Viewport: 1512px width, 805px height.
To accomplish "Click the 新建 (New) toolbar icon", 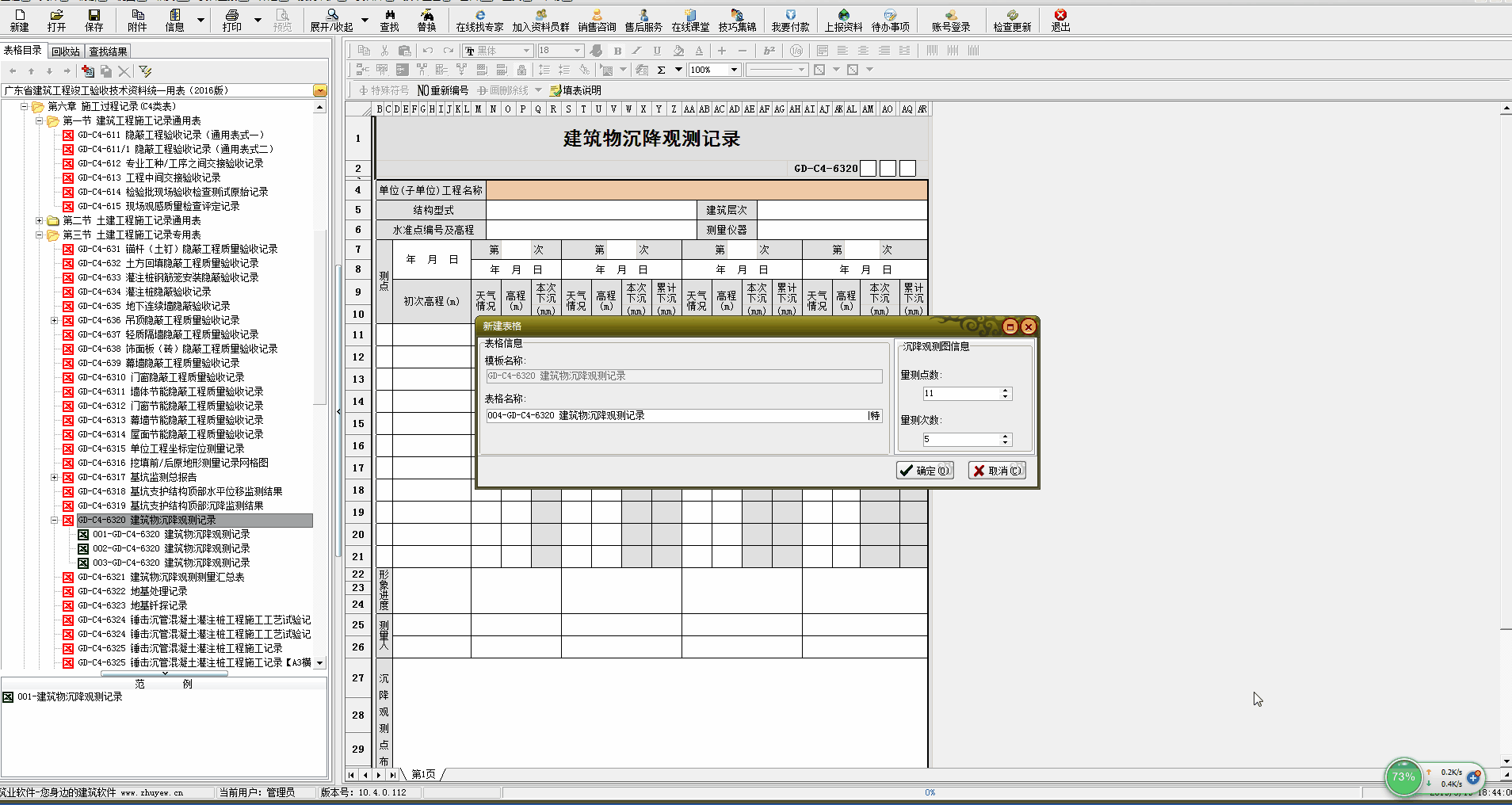I will 19,20.
